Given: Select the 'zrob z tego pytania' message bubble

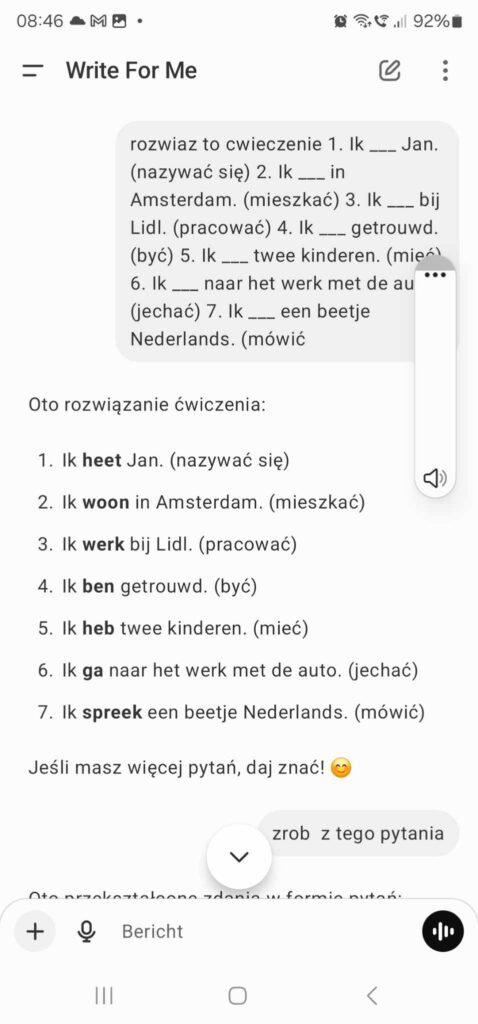Looking at the screenshot, I should coord(358,833).
